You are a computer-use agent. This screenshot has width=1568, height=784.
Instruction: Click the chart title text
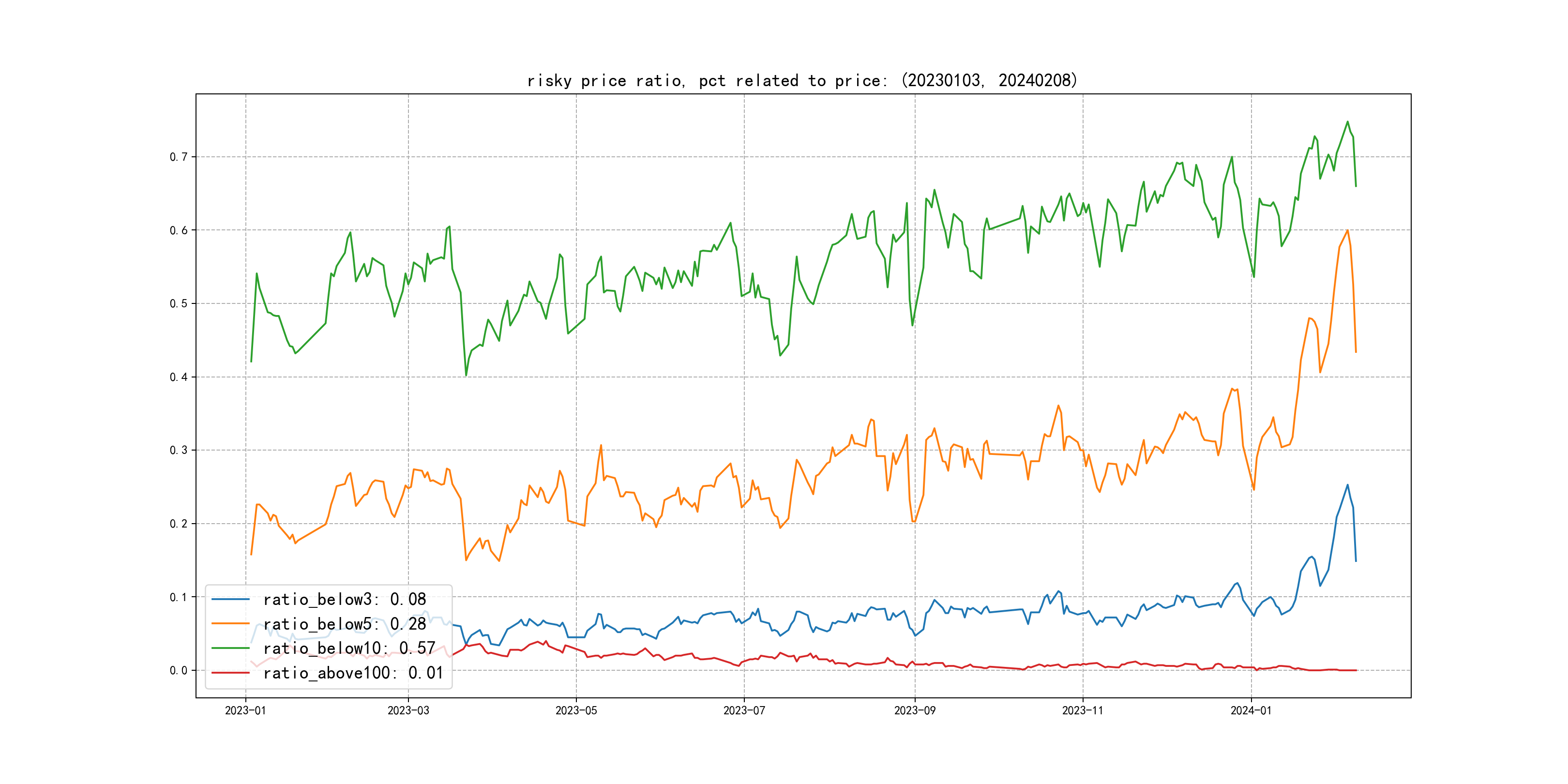(802, 80)
